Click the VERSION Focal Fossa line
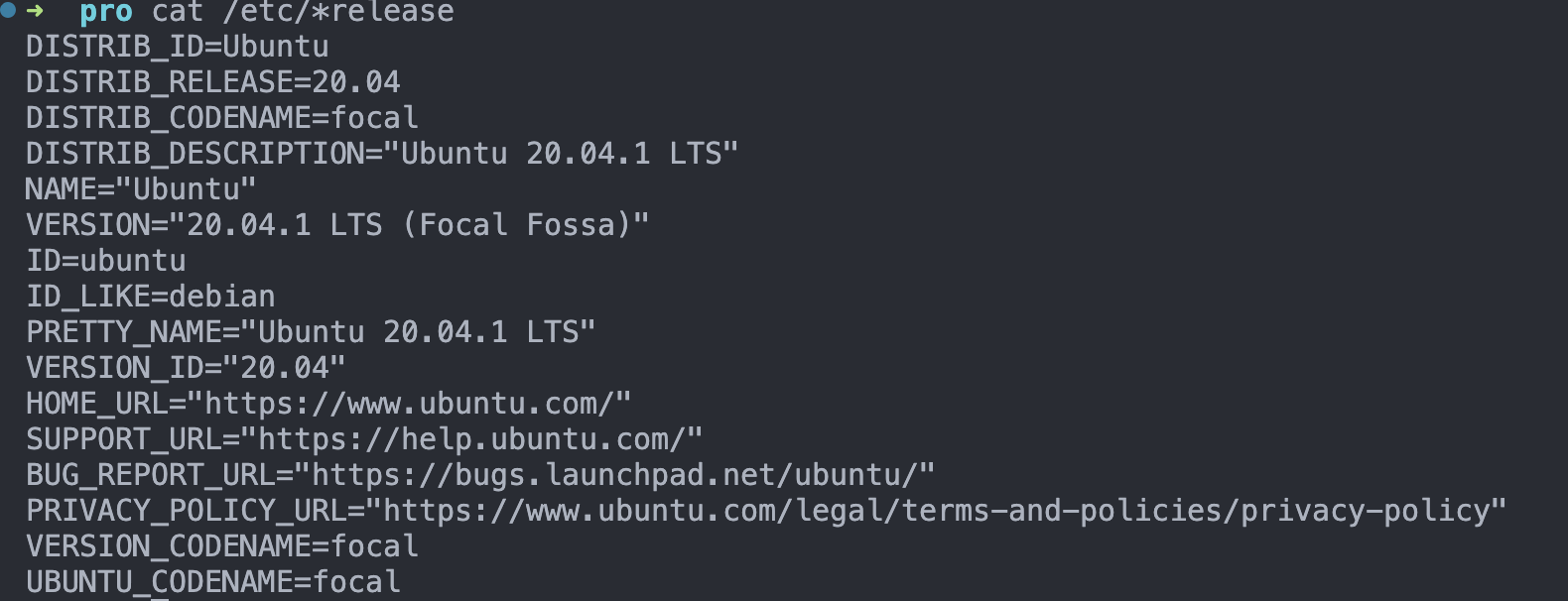This screenshot has height=601, width=1568. pos(337,225)
